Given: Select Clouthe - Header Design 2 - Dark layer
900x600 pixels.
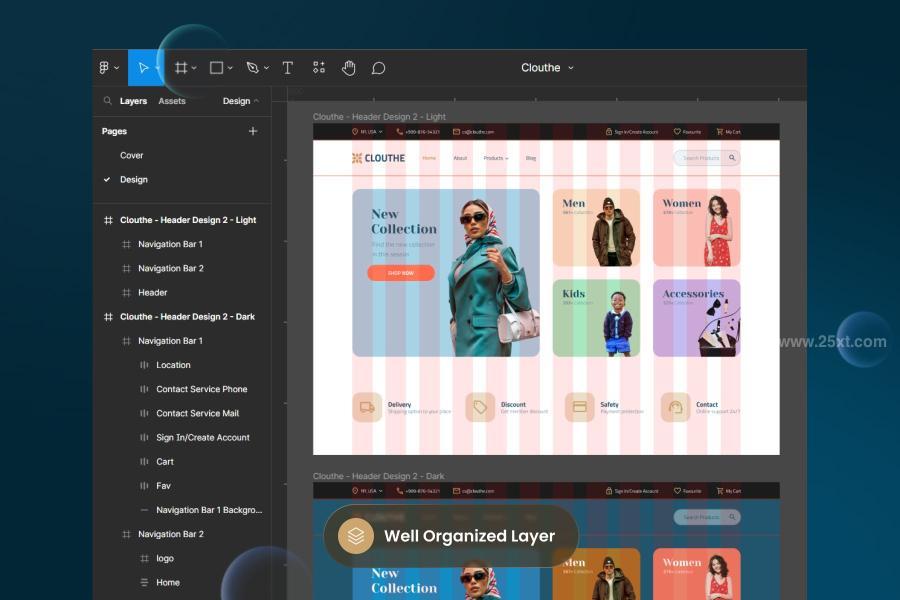Looking at the screenshot, I should coord(187,316).
